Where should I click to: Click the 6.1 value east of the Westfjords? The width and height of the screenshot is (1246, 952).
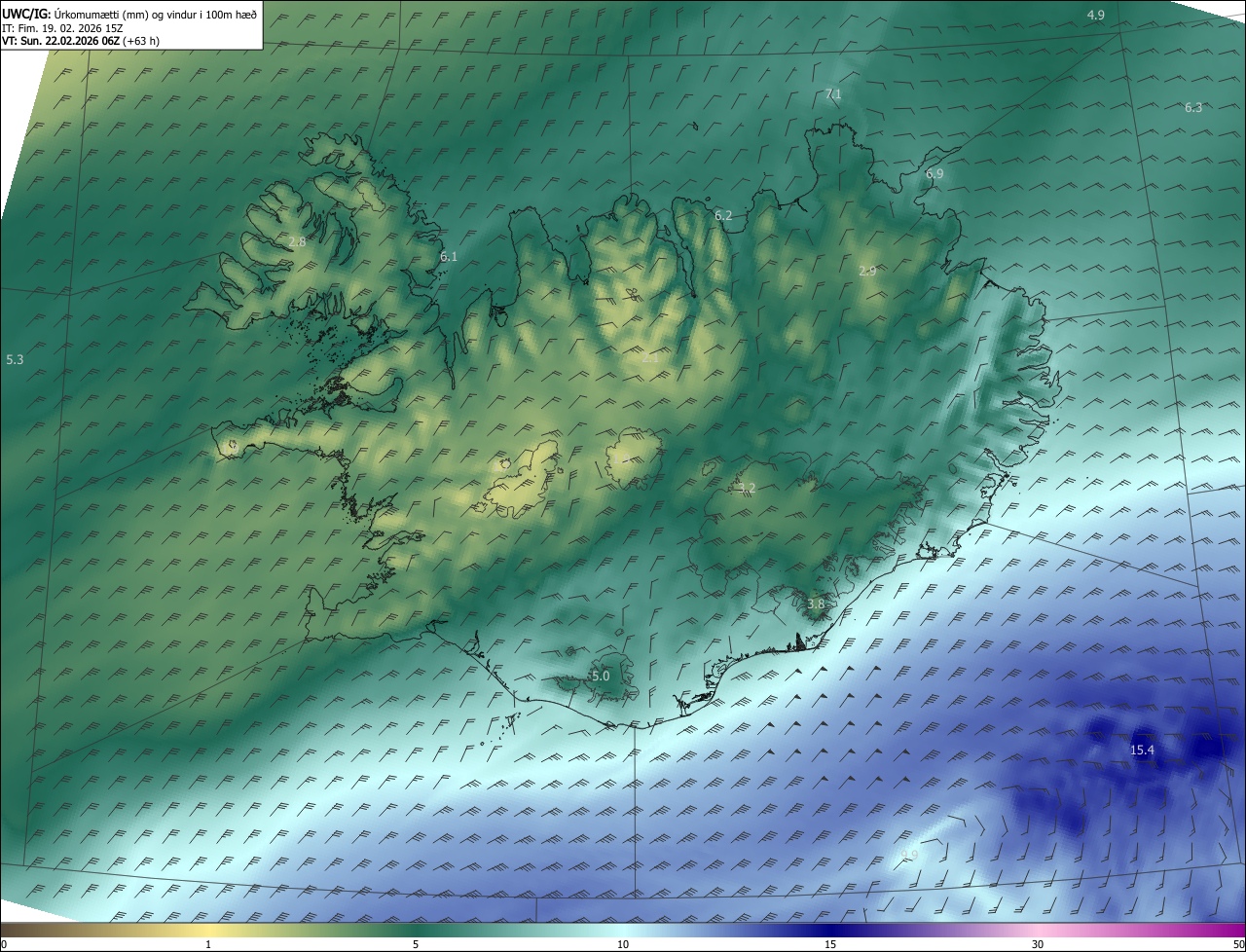point(449,256)
